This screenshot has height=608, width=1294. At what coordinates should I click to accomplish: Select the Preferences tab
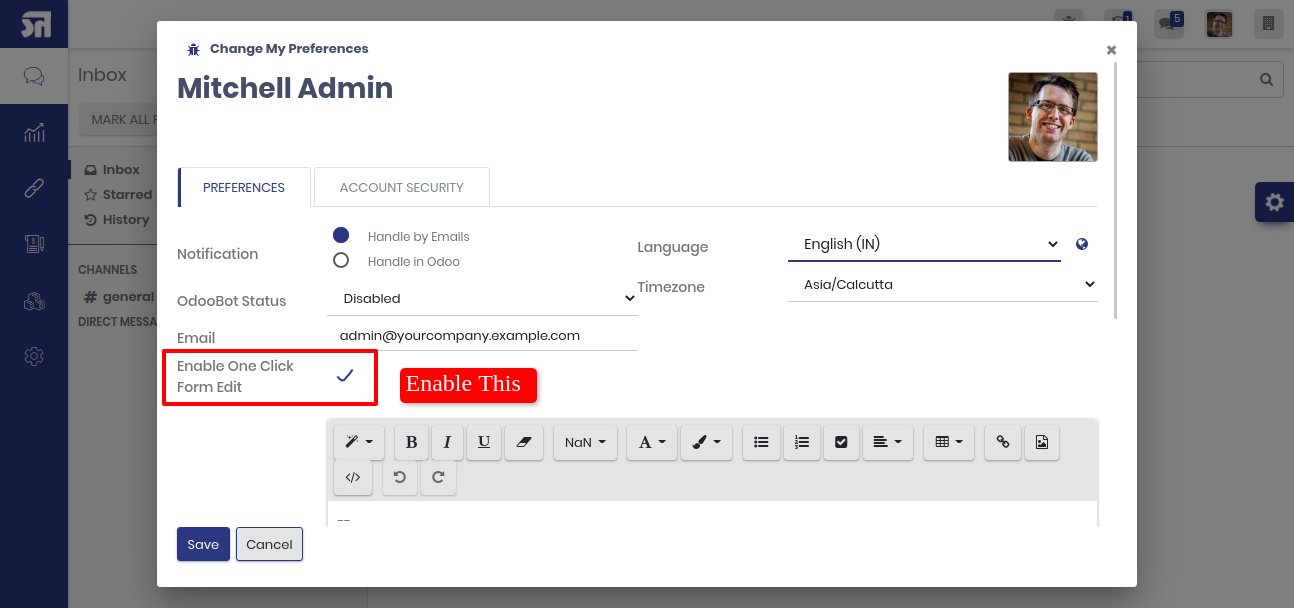244,187
